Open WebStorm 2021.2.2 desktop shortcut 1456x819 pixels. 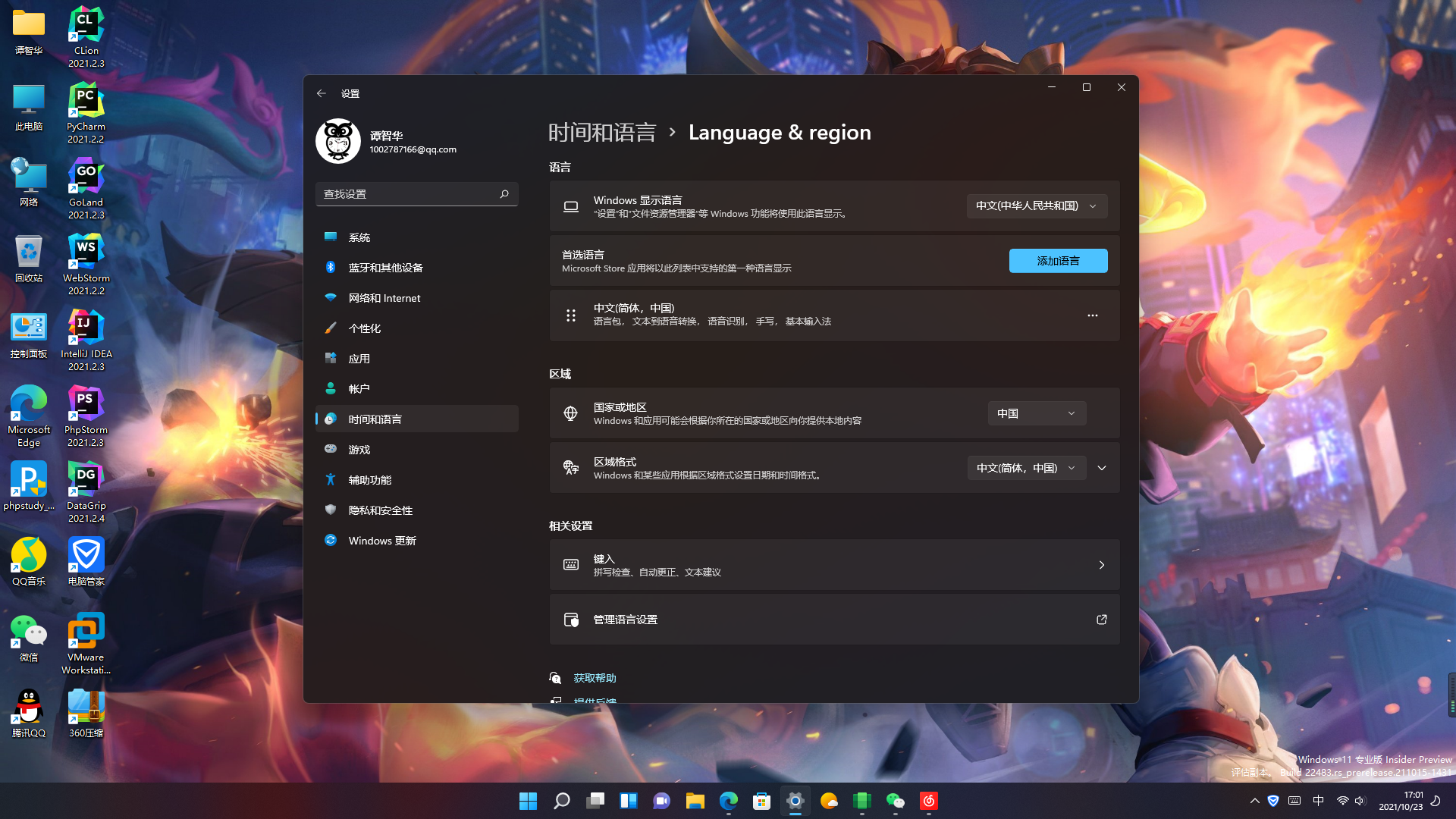click(86, 265)
